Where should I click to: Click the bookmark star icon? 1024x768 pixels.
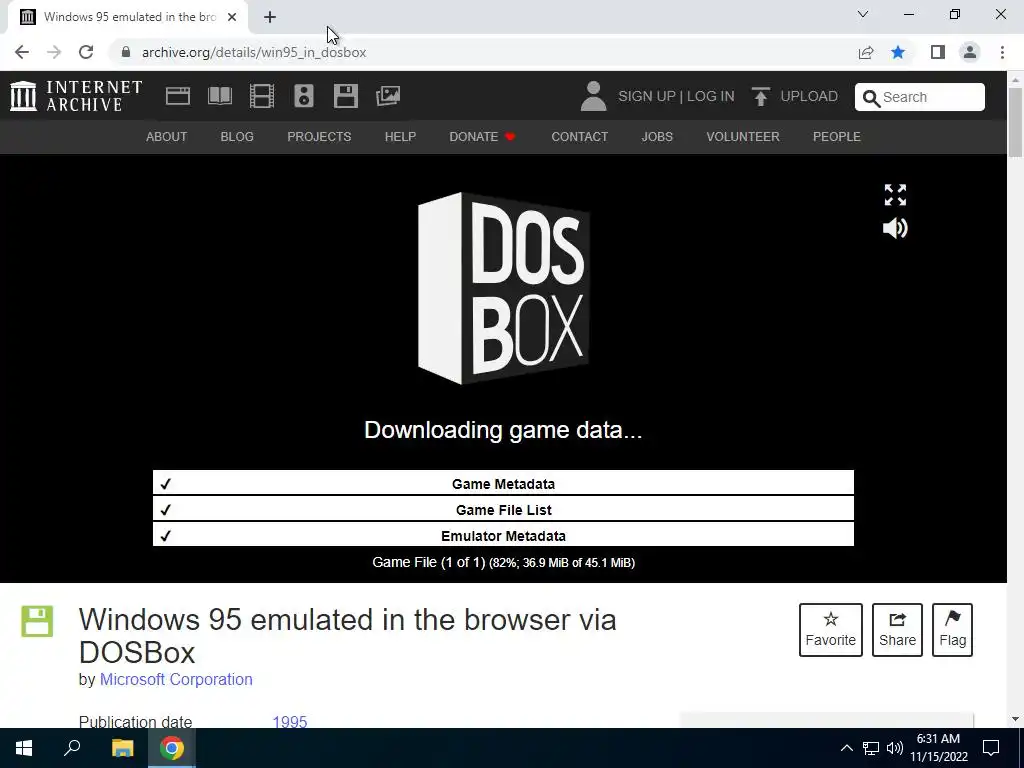898,52
